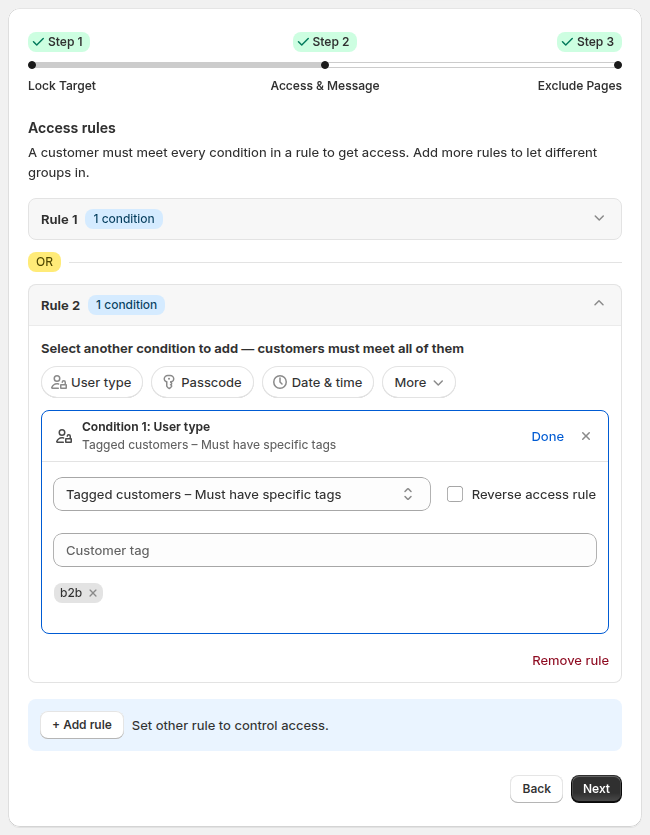Click the Passcode key icon
The height and width of the screenshot is (835, 650).
pyautogui.click(x=169, y=382)
